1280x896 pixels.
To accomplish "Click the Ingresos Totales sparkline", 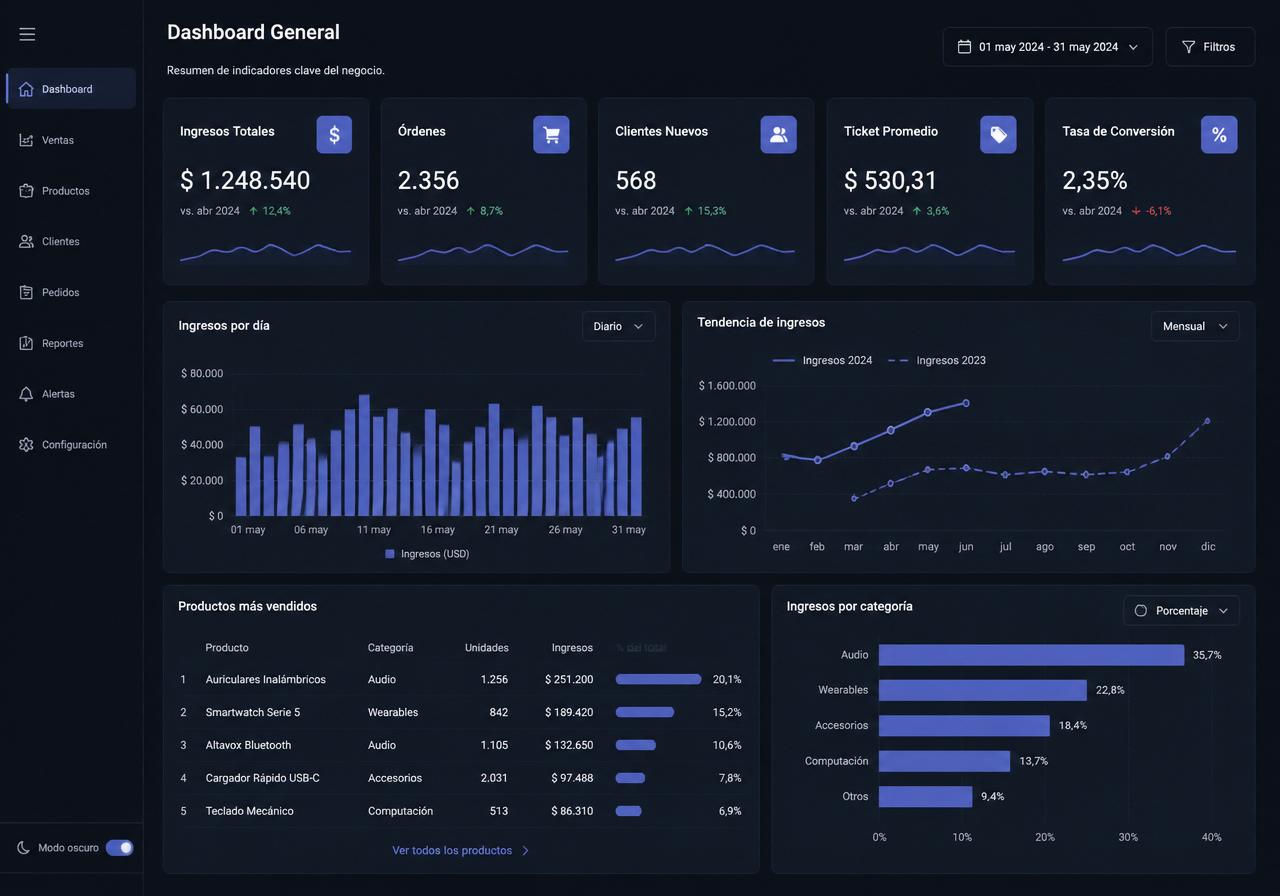I will point(265,253).
